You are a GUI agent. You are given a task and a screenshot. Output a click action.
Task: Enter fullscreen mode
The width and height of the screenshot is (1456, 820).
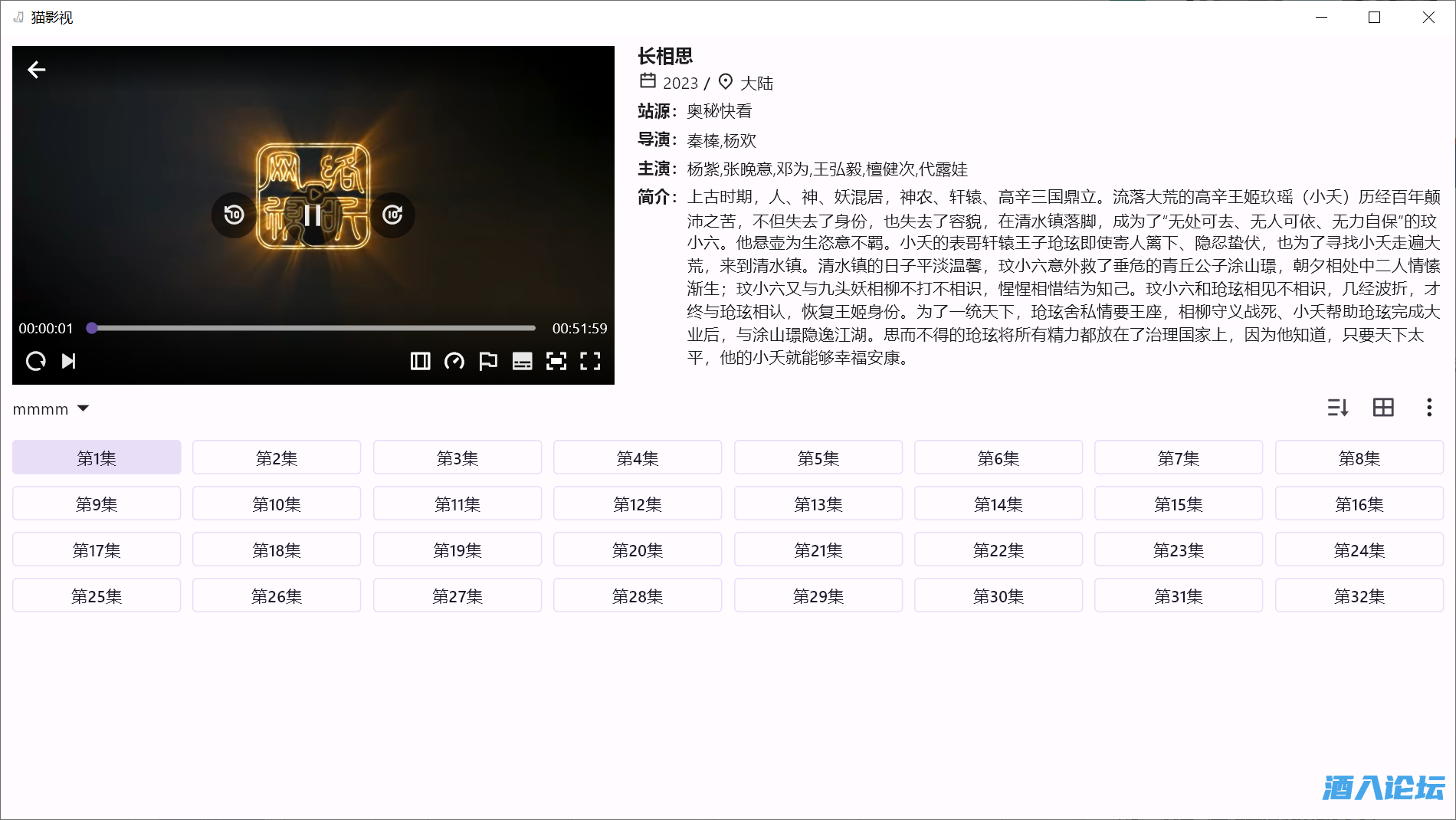(590, 361)
